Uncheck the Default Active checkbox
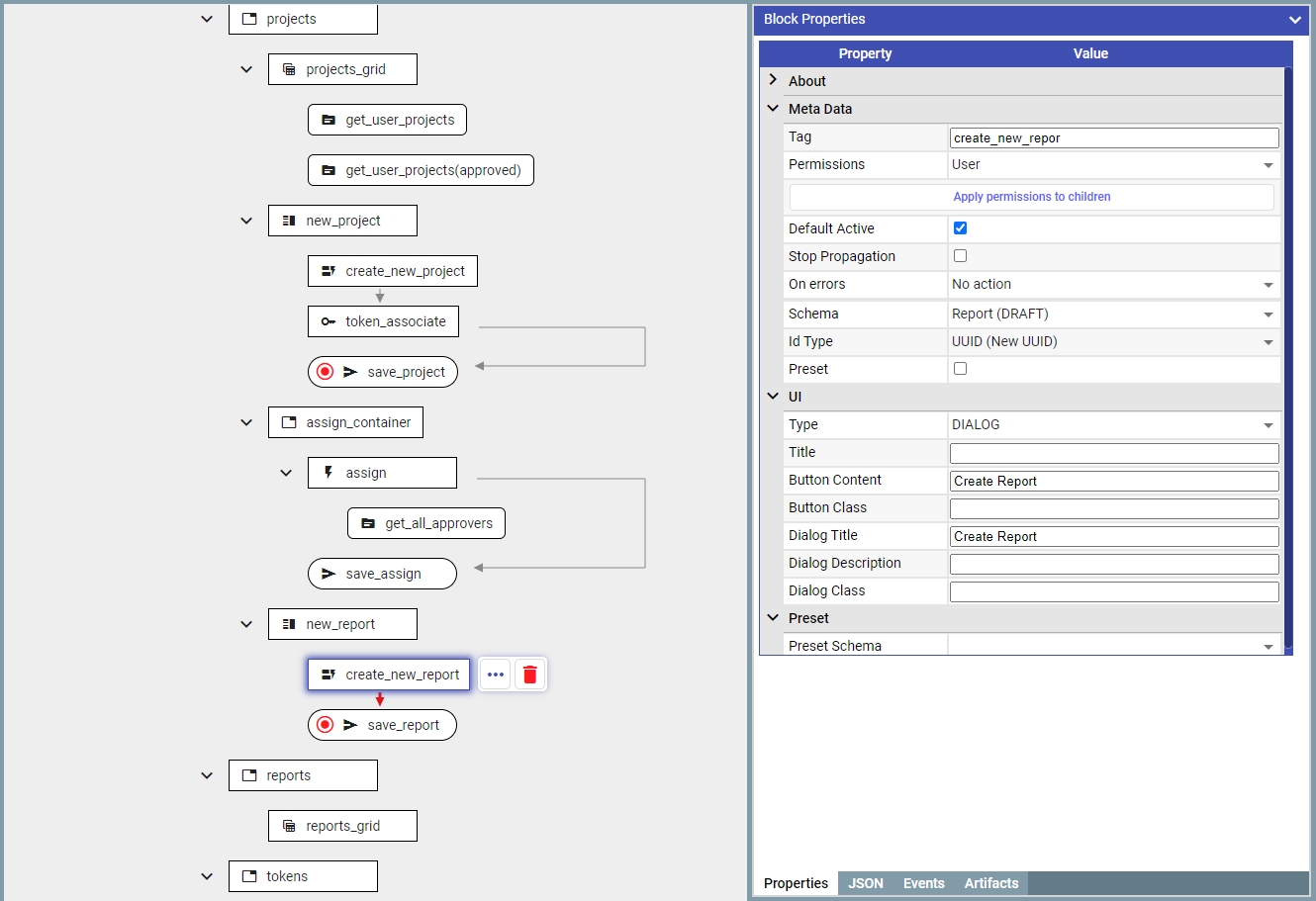Image resolution: width=1316 pixels, height=901 pixels. pyautogui.click(x=960, y=228)
